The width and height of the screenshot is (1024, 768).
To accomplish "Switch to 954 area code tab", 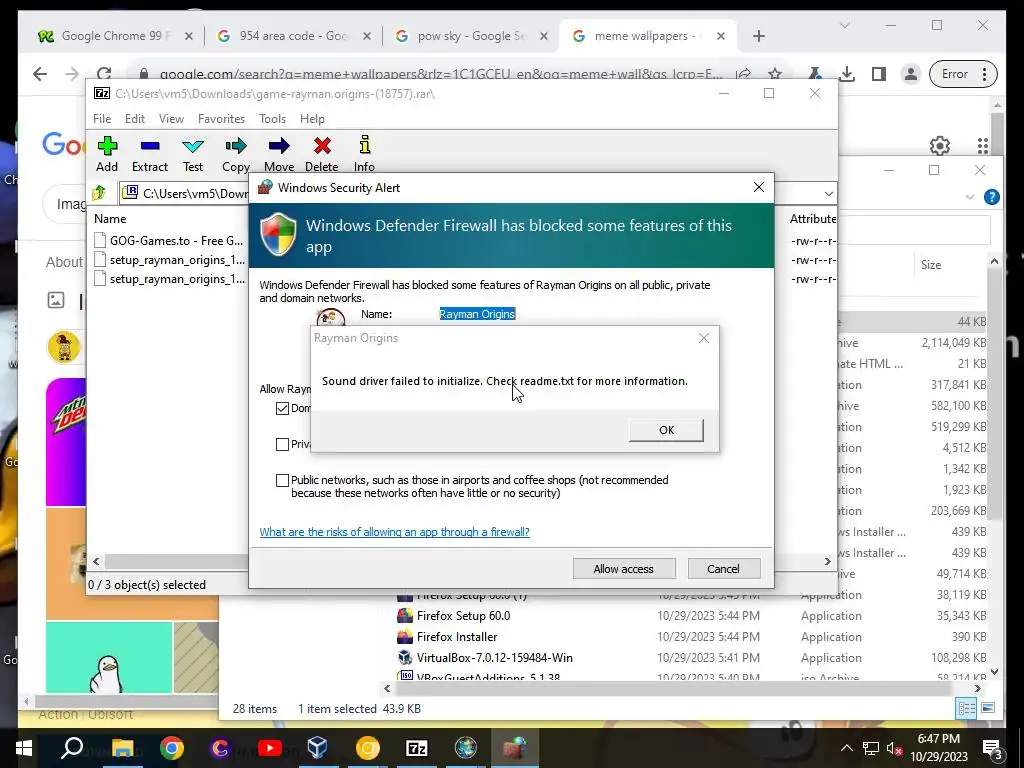I will coord(293,36).
